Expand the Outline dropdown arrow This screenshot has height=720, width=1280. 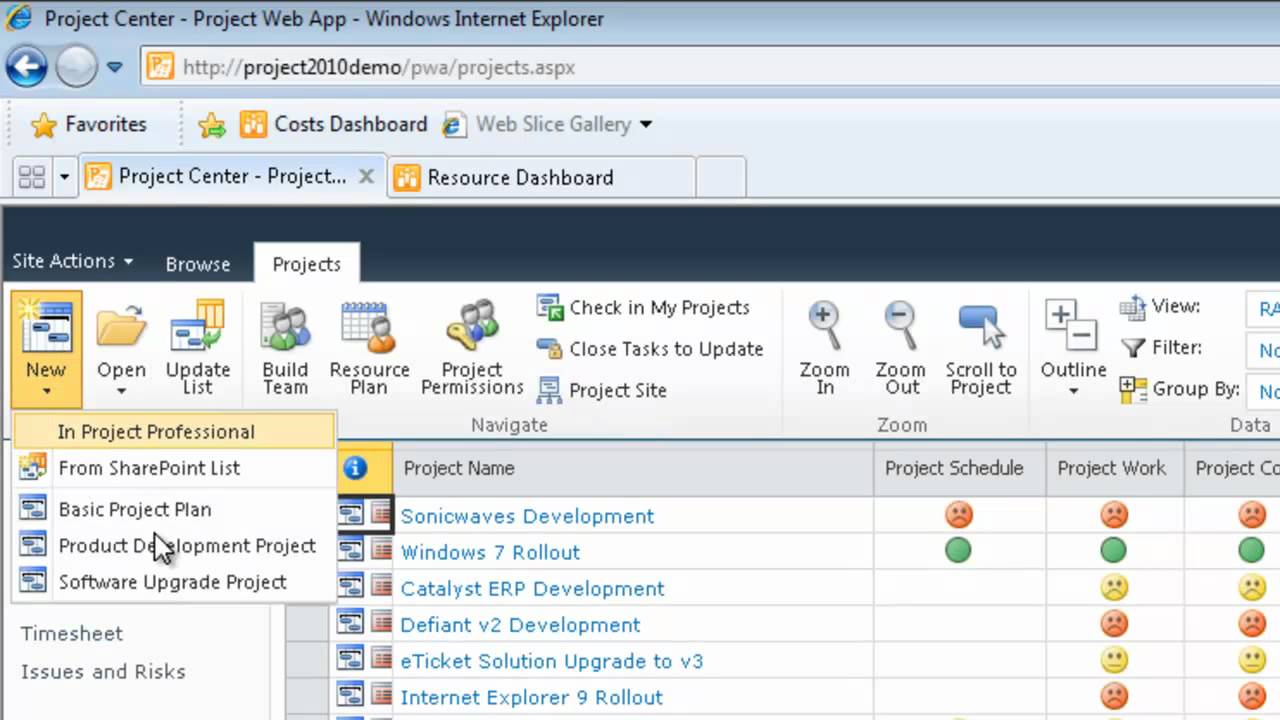[1073, 391]
